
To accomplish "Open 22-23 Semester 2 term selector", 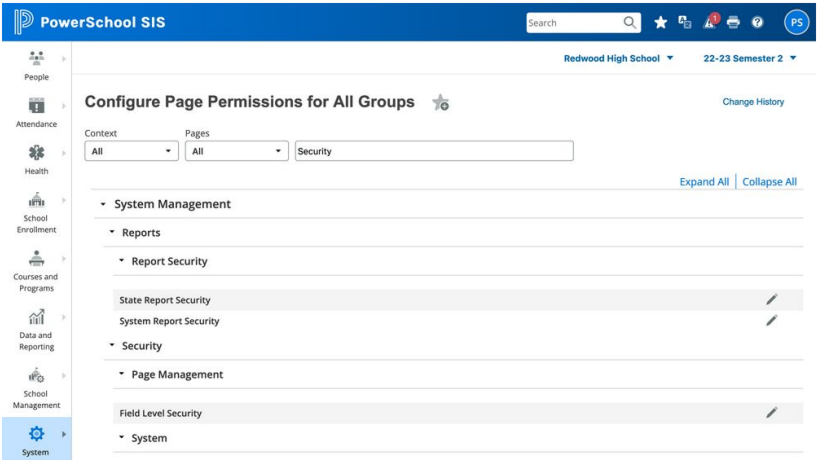I will coord(749,59).
